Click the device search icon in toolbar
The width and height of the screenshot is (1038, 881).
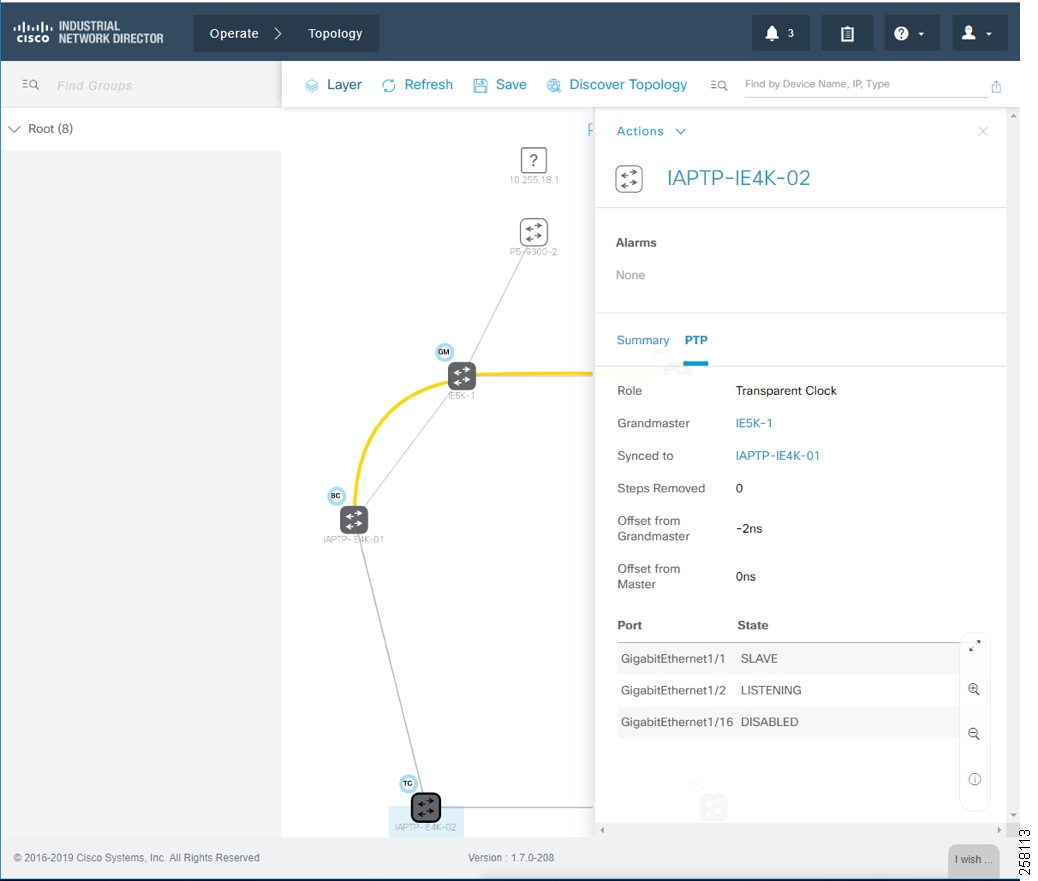point(719,85)
